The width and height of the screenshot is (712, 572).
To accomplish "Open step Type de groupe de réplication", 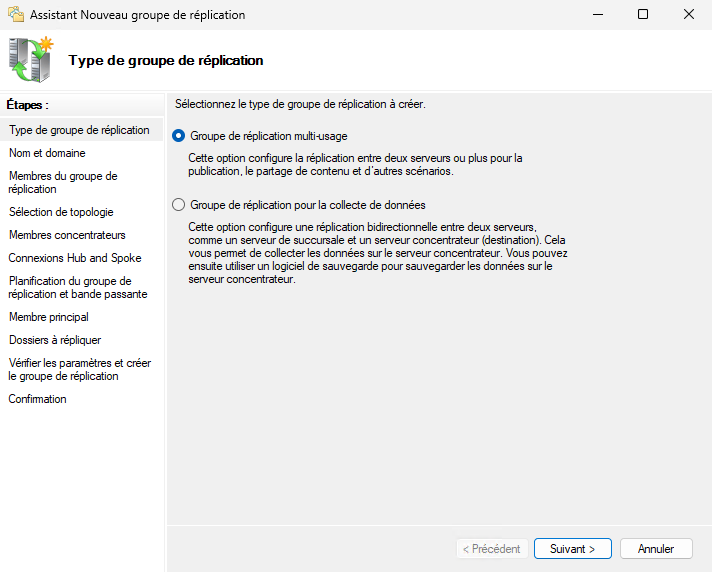I will [x=79, y=130].
